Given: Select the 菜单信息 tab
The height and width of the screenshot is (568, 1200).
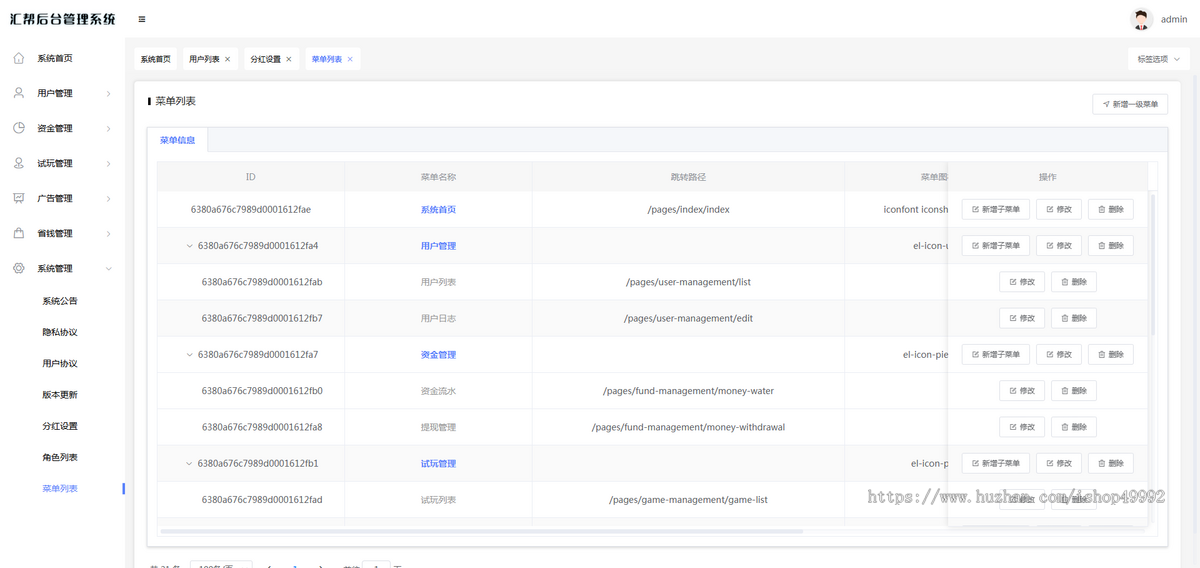Looking at the screenshot, I should pyautogui.click(x=177, y=140).
